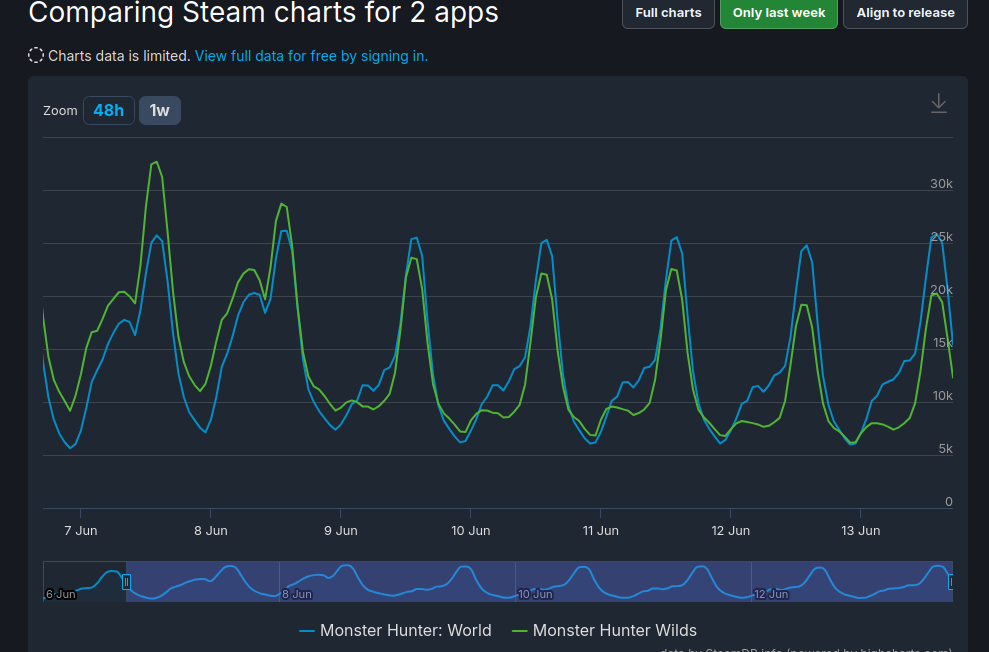The image size is (989, 652).
Task: Click the dashed circle icon beside Charts data notice
Action: [36, 55]
